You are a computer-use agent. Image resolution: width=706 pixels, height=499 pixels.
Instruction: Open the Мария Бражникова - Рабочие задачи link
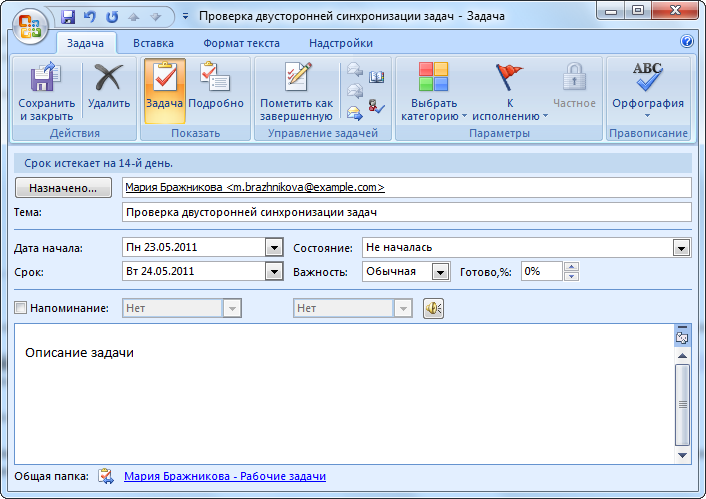(x=224, y=477)
